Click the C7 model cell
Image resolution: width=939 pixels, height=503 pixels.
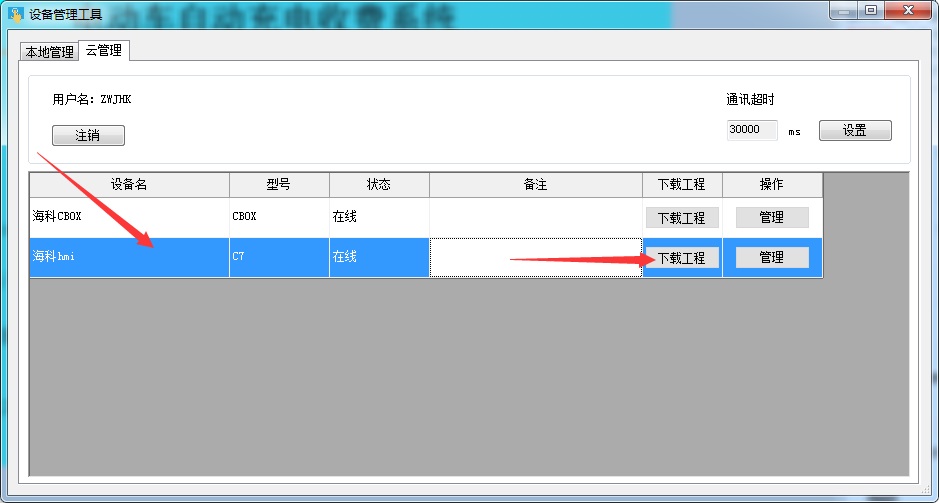tap(279, 257)
